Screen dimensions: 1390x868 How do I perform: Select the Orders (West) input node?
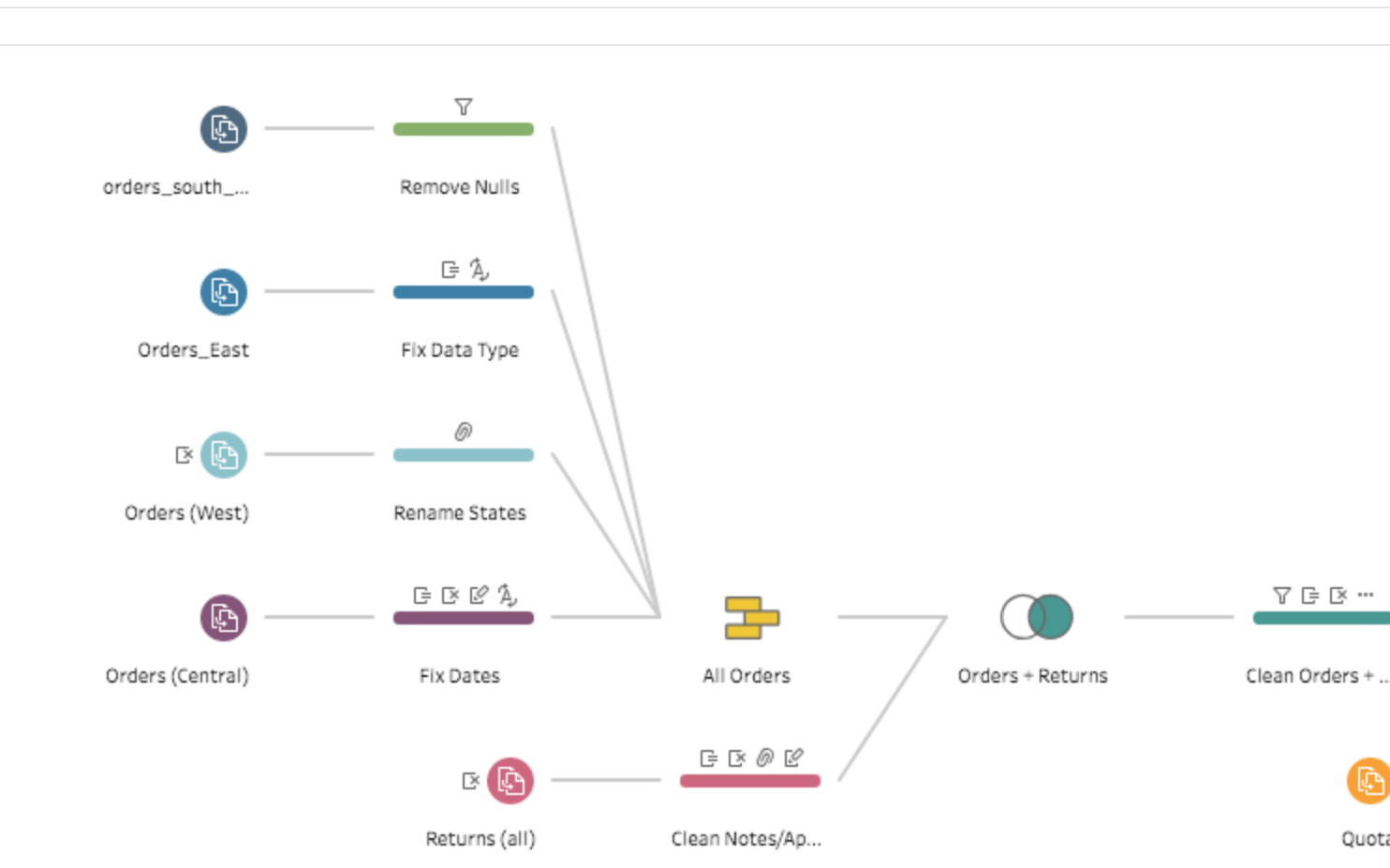tap(224, 455)
